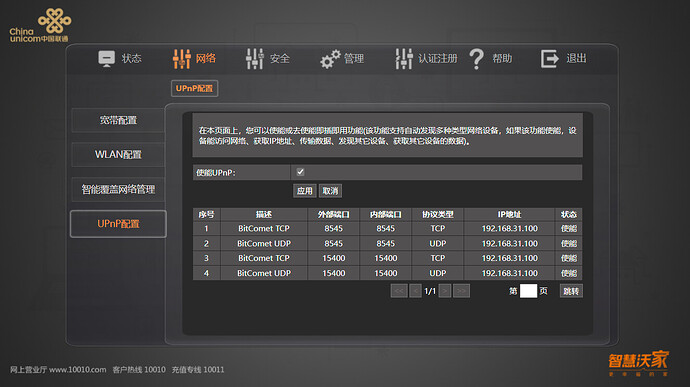Viewport: 690px width, 387px height.
Task: Click the 应用 apply button
Action: 305,191
